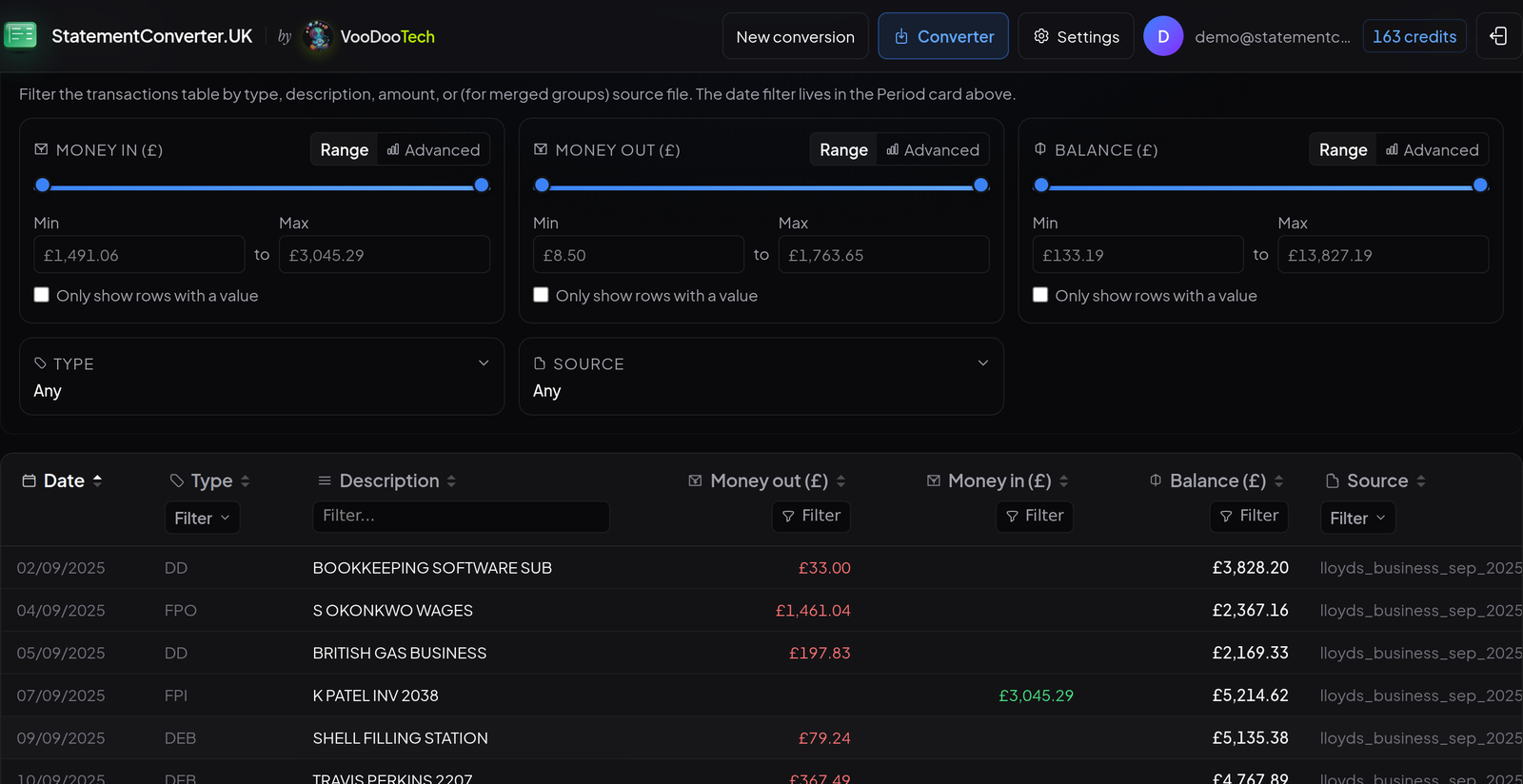Click the Date column header
The width and height of the screenshot is (1523, 784).
click(64, 480)
